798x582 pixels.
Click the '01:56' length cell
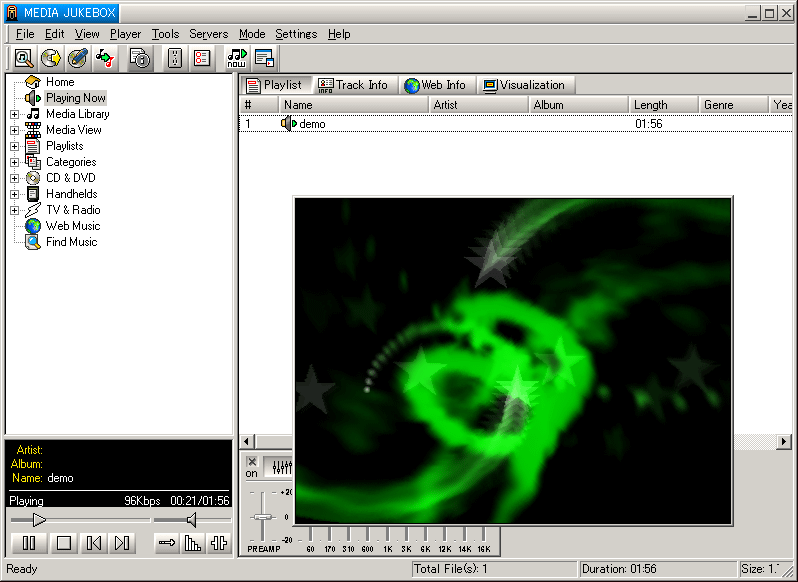pyautogui.click(x=648, y=124)
